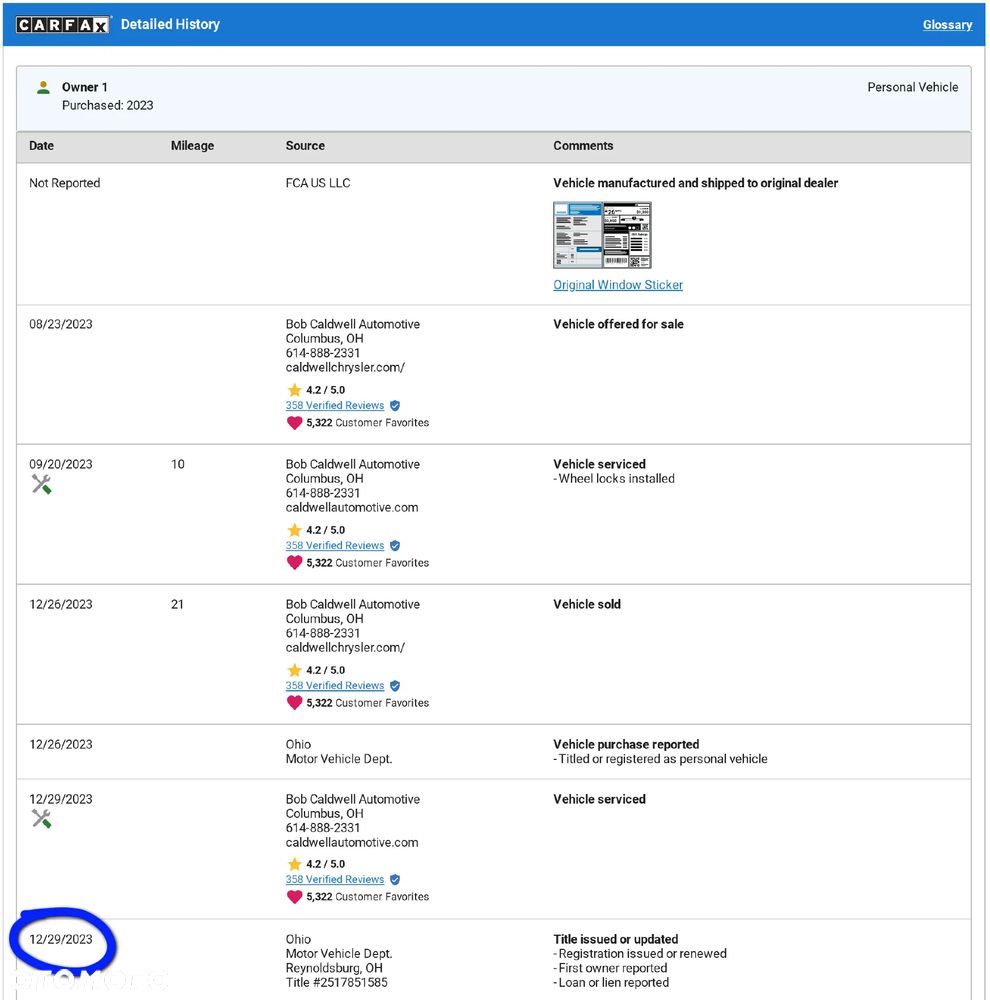Select phone 614-888-2331 in 12/26/2023 row
The height and width of the screenshot is (1000, 990).
click(323, 633)
